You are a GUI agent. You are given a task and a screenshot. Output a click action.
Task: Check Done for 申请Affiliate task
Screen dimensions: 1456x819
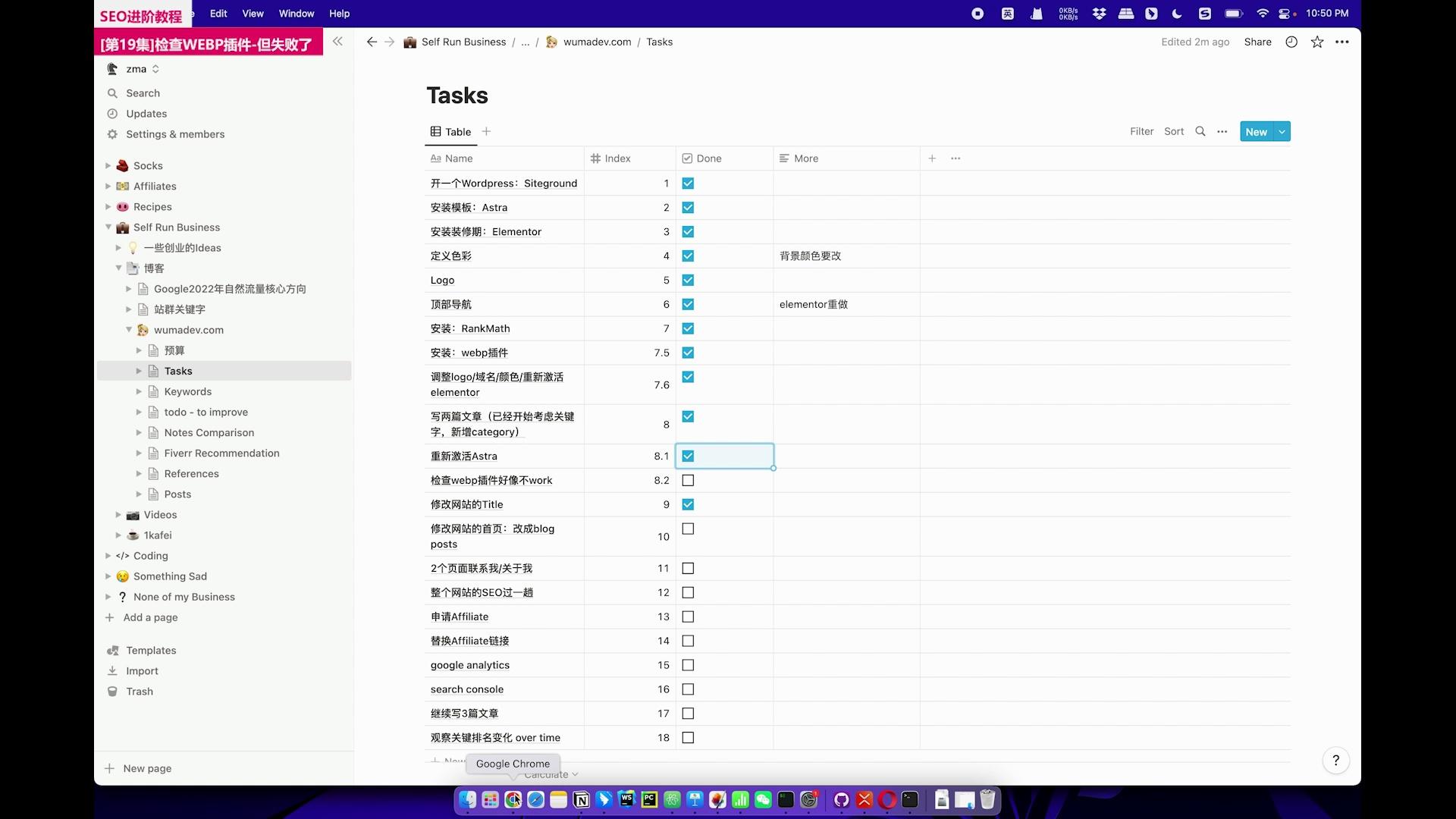[688, 617]
